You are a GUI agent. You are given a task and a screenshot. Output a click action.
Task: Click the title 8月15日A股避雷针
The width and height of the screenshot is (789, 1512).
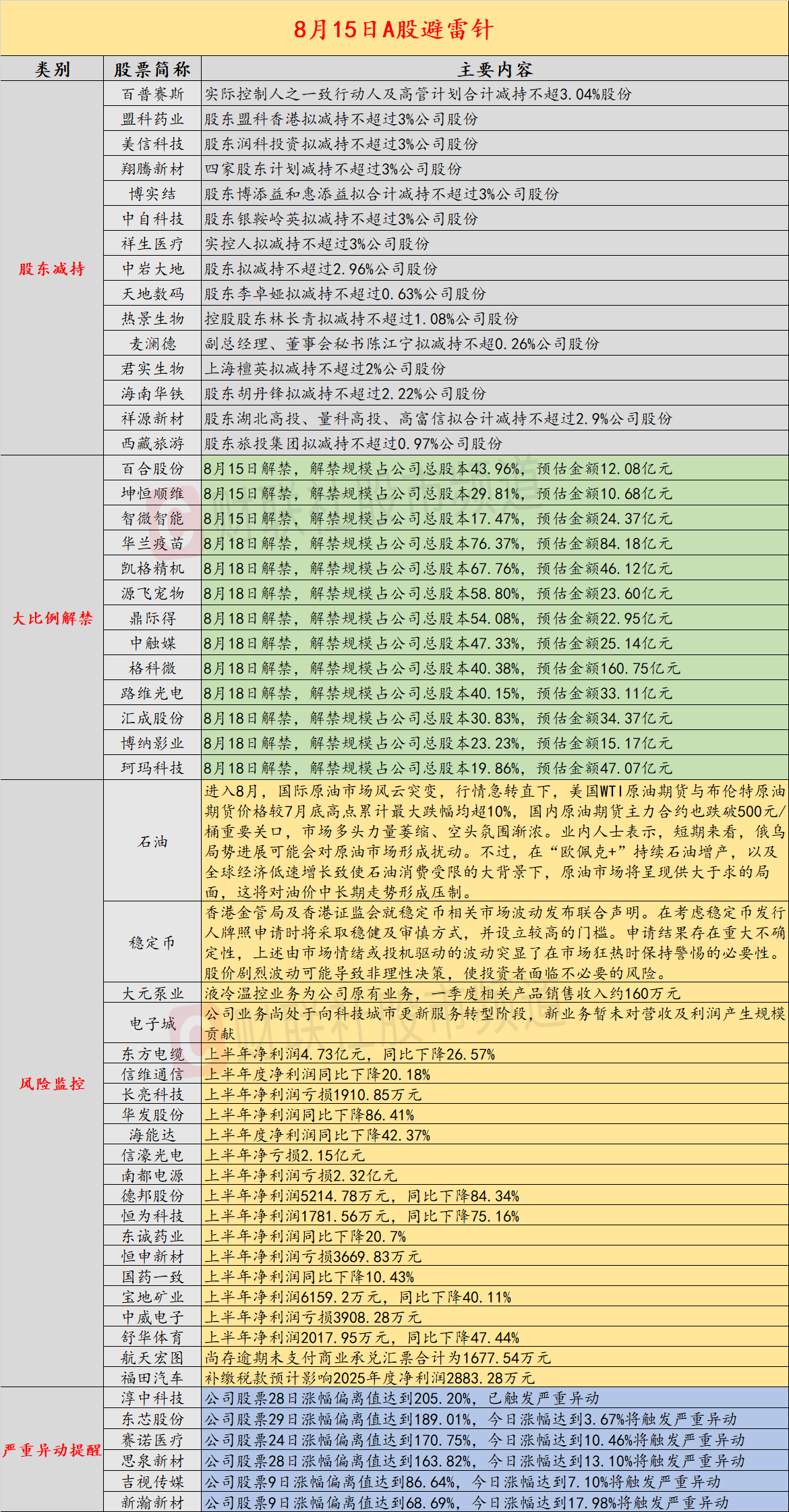point(394,29)
